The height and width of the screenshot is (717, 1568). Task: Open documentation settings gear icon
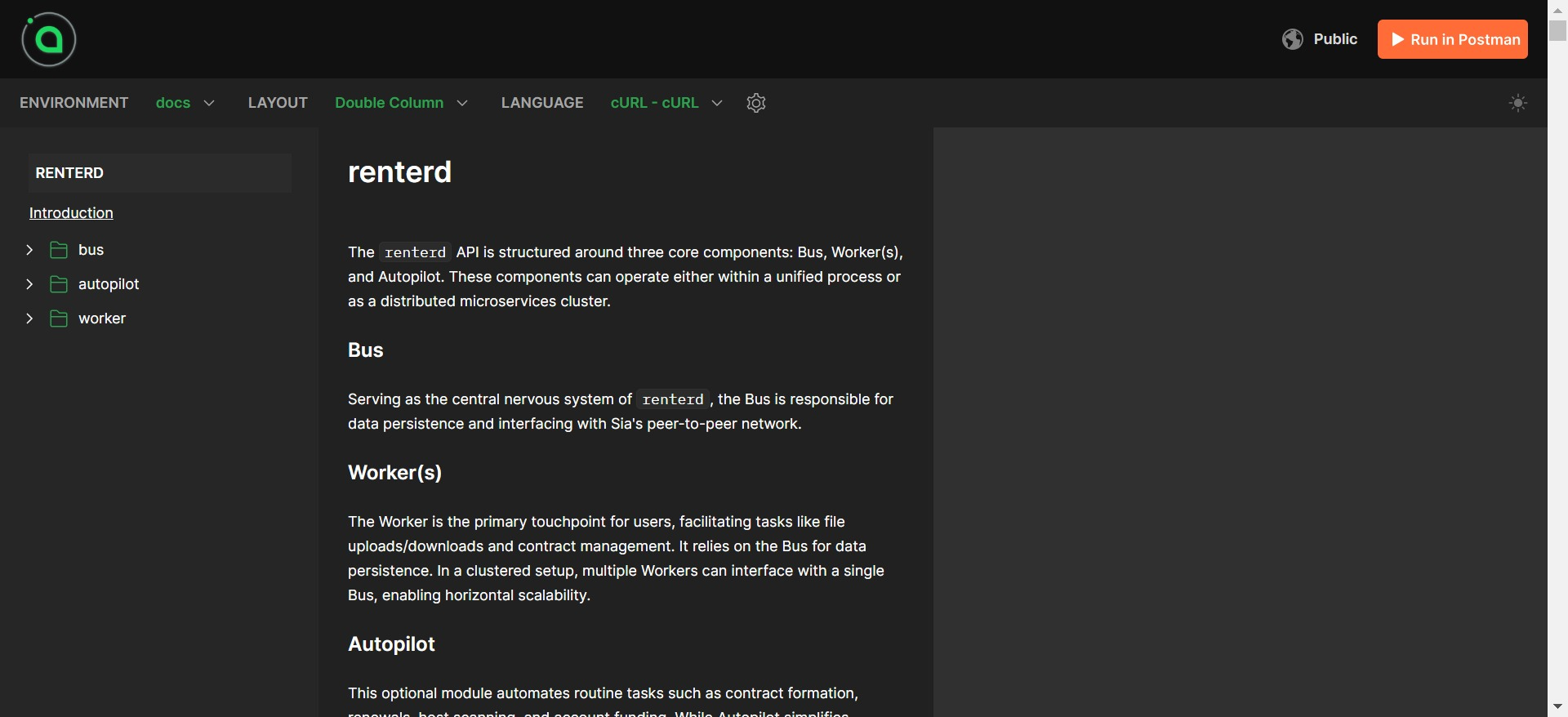[x=756, y=103]
